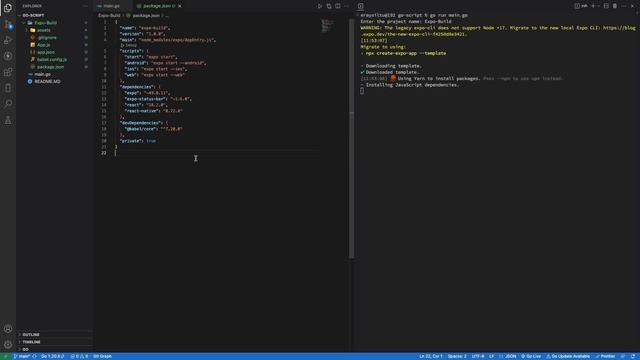Start the Go Live server

531,356
